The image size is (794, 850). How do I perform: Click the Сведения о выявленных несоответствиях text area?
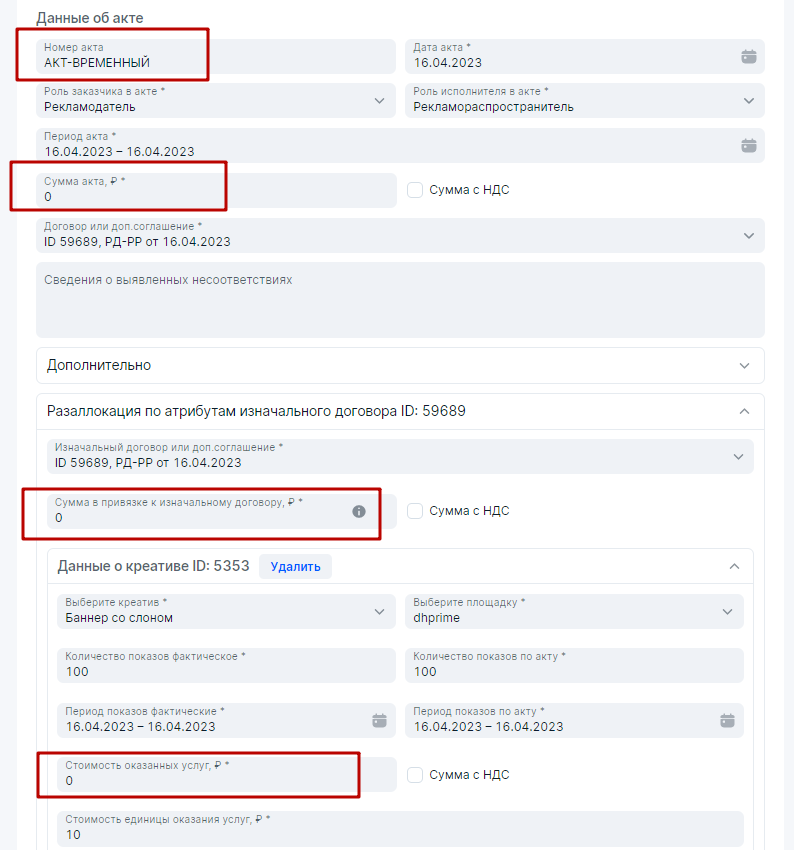pos(400,300)
